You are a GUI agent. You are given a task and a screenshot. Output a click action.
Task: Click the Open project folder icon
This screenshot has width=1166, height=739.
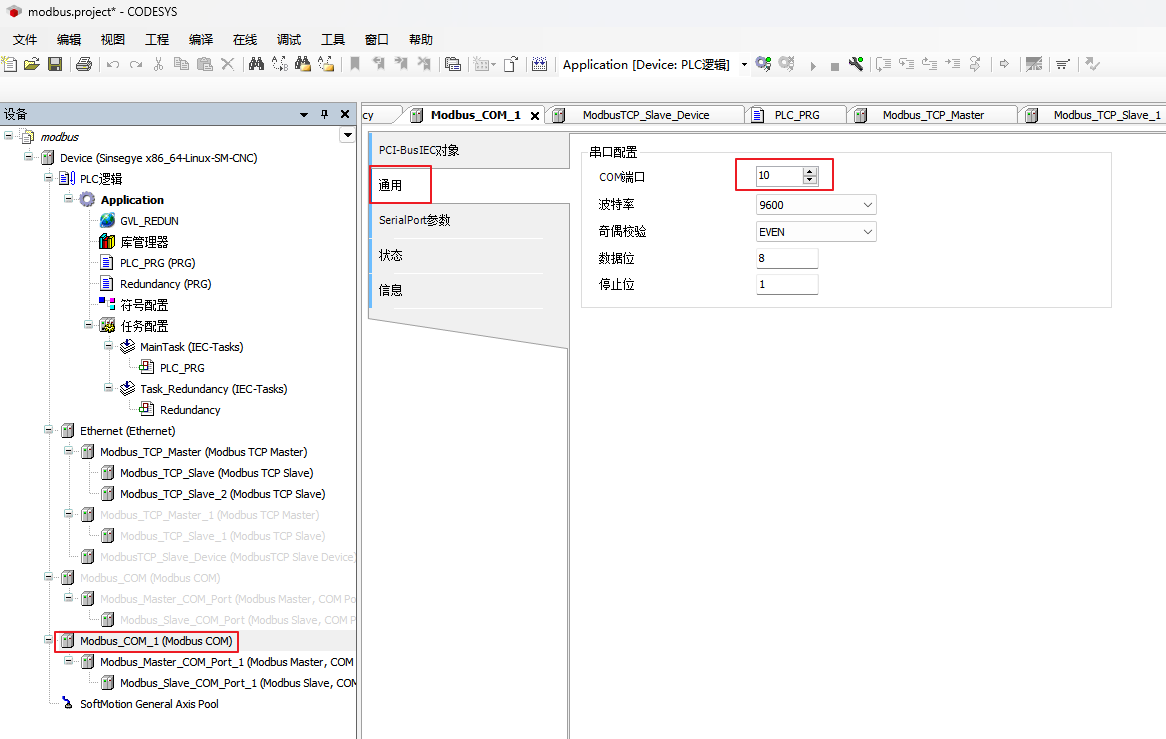pyautogui.click(x=32, y=64)
